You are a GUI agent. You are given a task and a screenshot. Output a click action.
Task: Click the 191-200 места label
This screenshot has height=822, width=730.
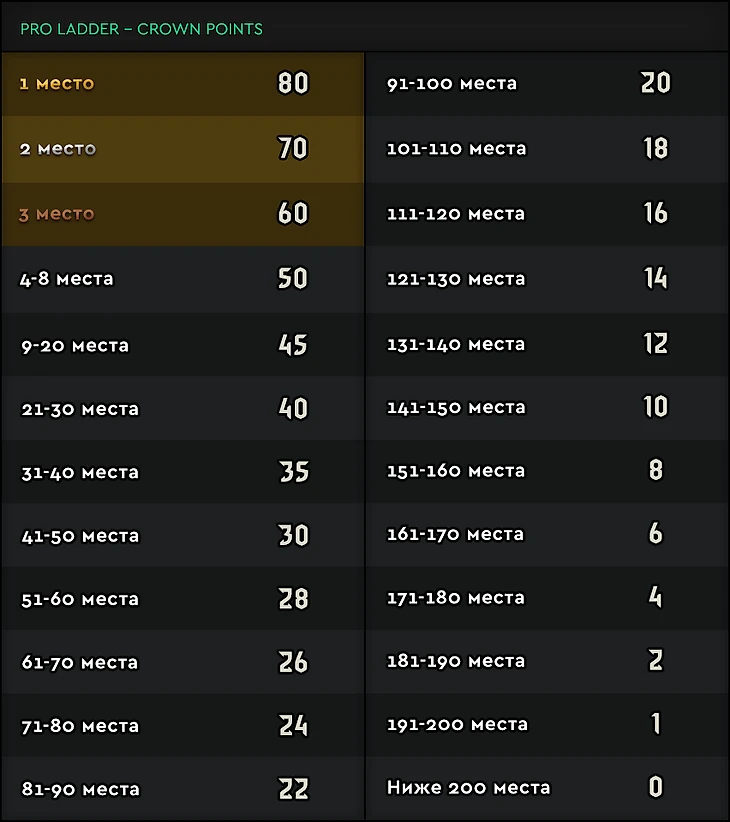(457, 724)
